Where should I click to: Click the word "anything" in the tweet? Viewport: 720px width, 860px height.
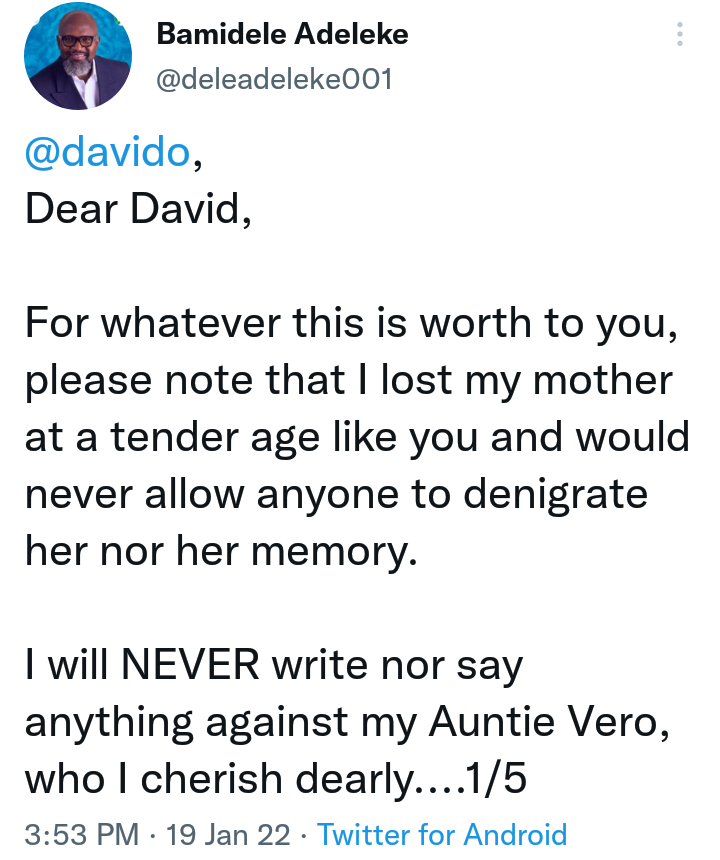[x=109, y=723]
